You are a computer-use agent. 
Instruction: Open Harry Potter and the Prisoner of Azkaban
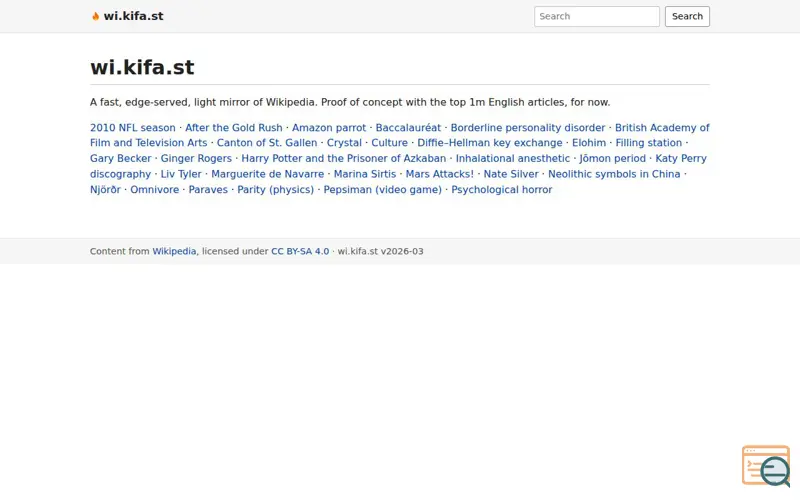(x=343, y=159)
